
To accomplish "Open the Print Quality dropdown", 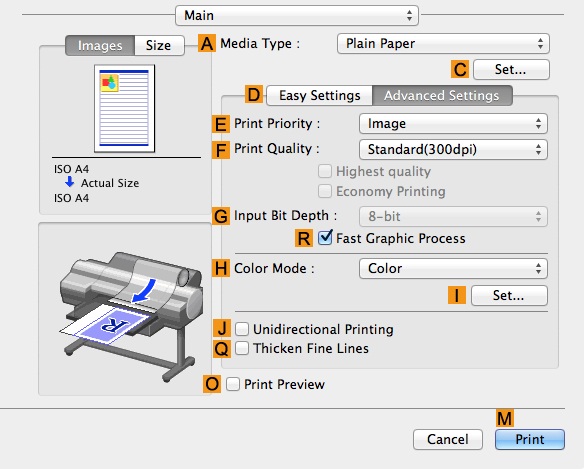I will tap(453, 149).
